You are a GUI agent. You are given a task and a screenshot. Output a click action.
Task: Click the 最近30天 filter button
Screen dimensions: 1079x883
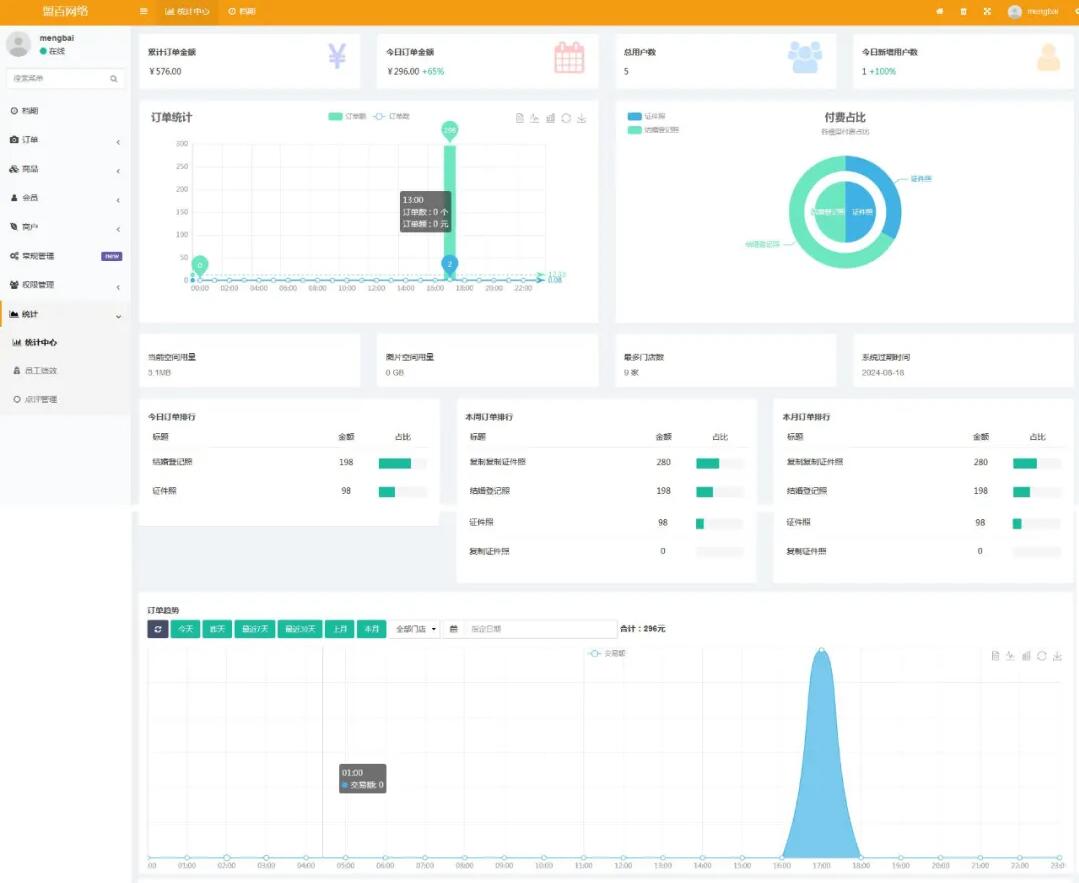click(x=298, y=629)
